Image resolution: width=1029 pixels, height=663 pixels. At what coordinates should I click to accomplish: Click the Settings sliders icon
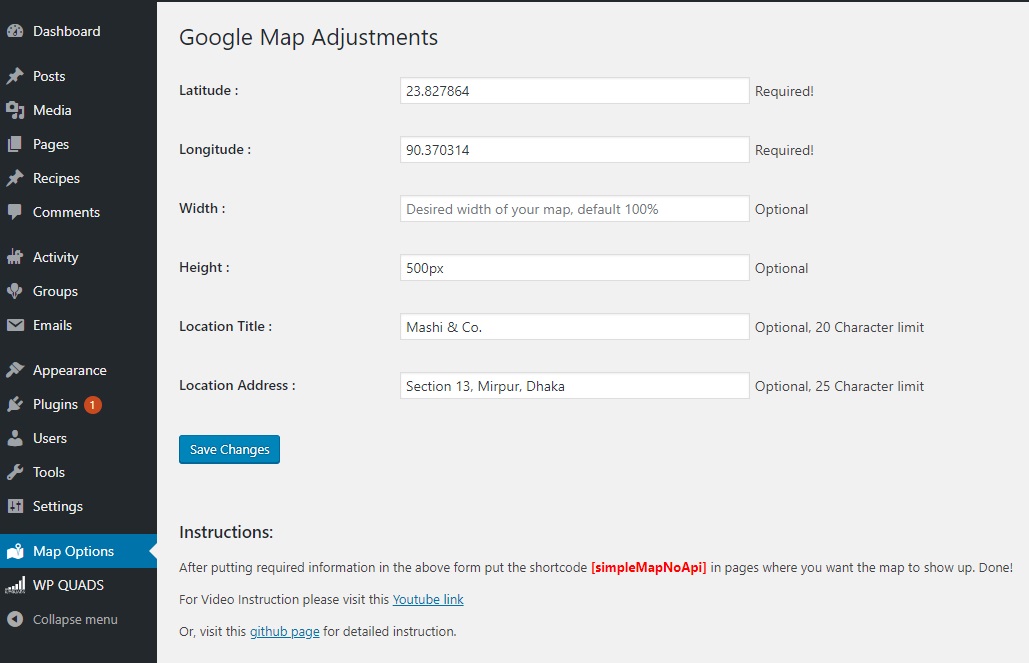coord(15,506)
